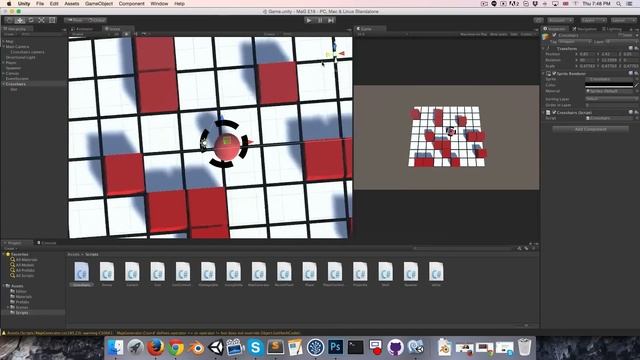
Task: Click the Play button
Action: pyautogui.click(x=309, y=20)
